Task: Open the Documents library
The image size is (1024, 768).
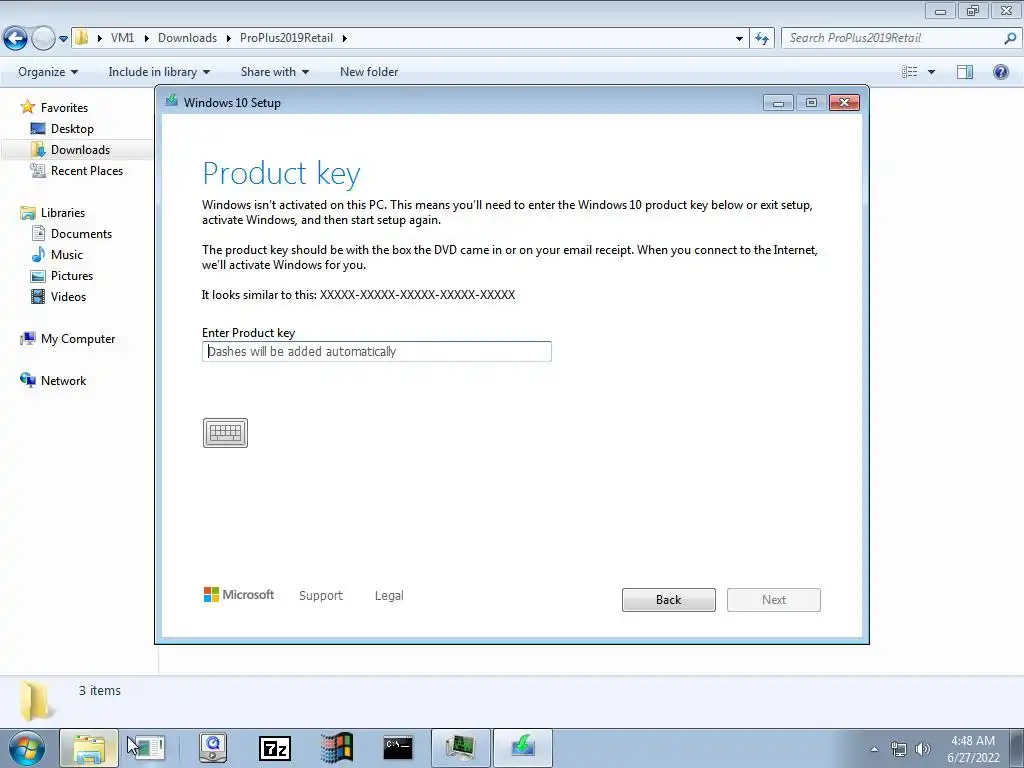Action: (x=81, y=234)
